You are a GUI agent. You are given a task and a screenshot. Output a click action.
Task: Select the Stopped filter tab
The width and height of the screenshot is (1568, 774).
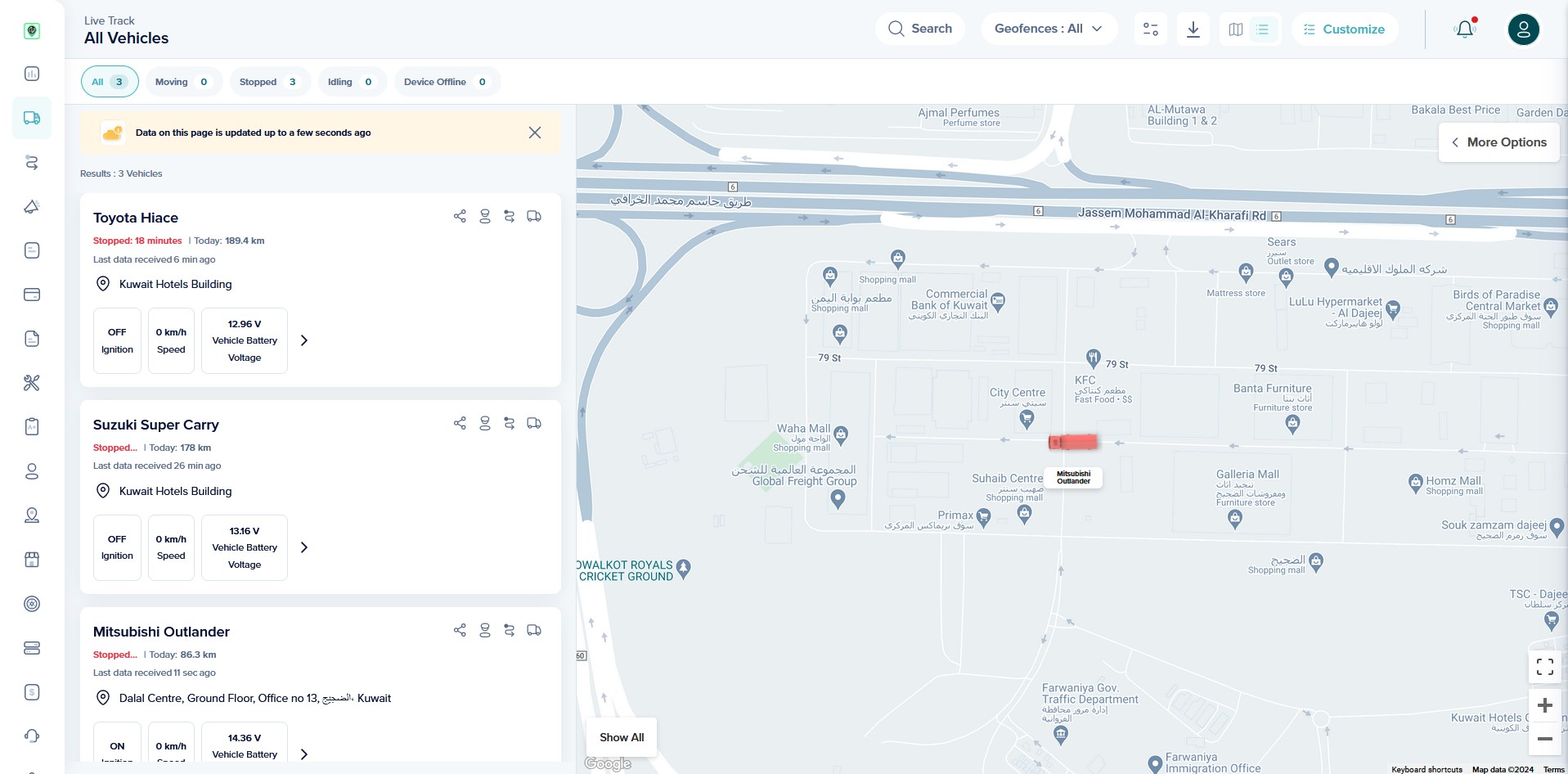269,82
